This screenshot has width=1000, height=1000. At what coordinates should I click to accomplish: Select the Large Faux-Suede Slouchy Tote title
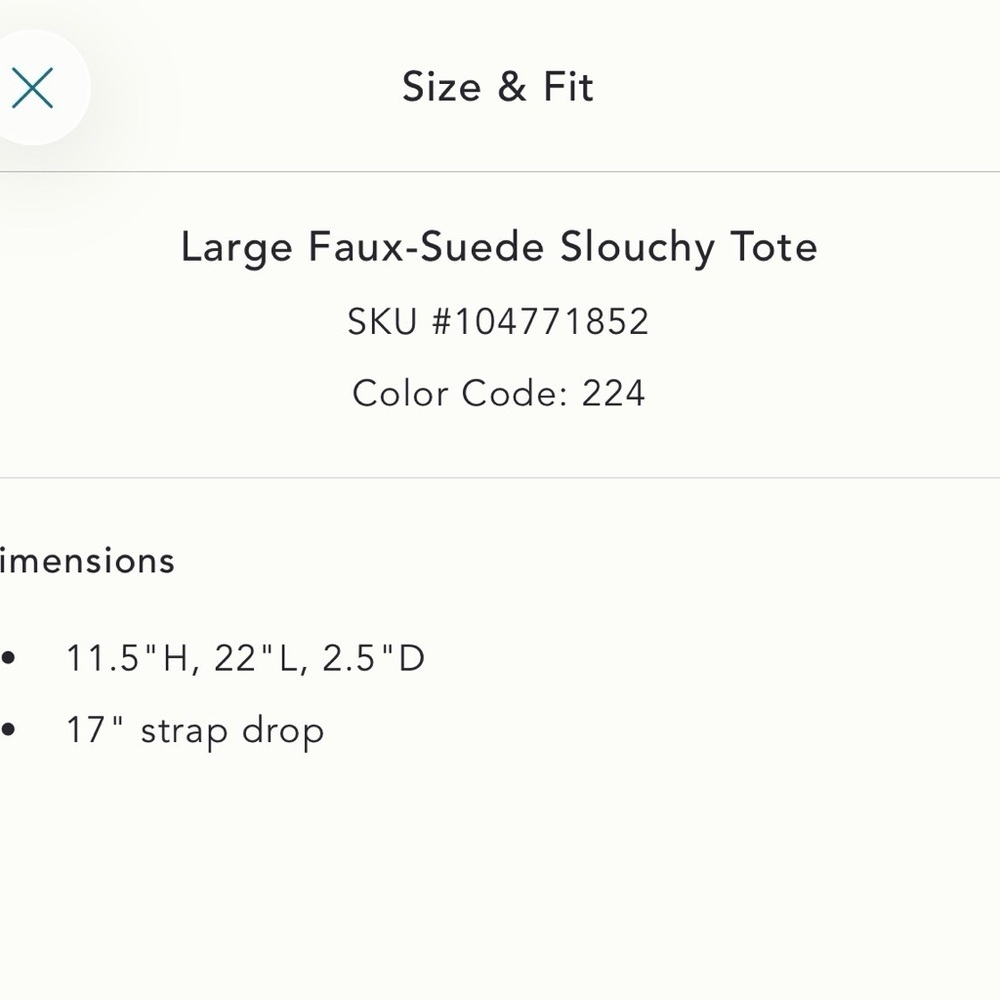pyautogui.click(x=499, y=247)
